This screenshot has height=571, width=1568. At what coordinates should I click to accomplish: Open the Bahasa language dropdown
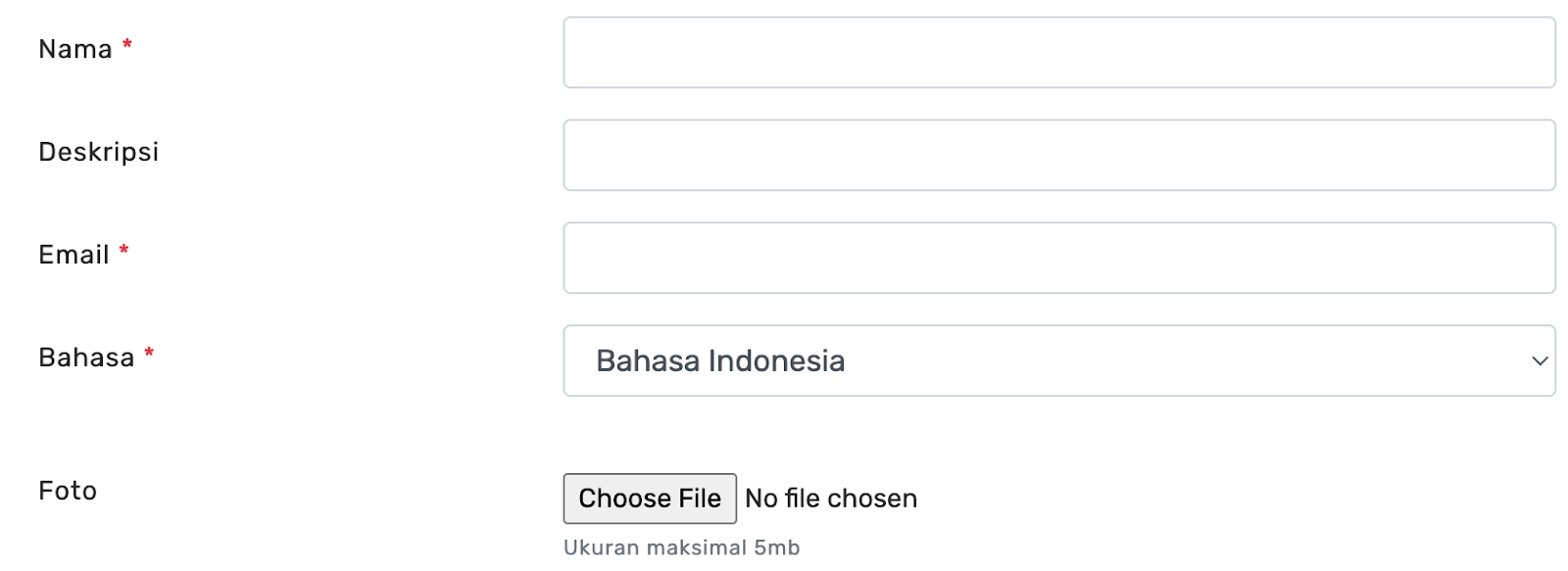(1058, 361)
